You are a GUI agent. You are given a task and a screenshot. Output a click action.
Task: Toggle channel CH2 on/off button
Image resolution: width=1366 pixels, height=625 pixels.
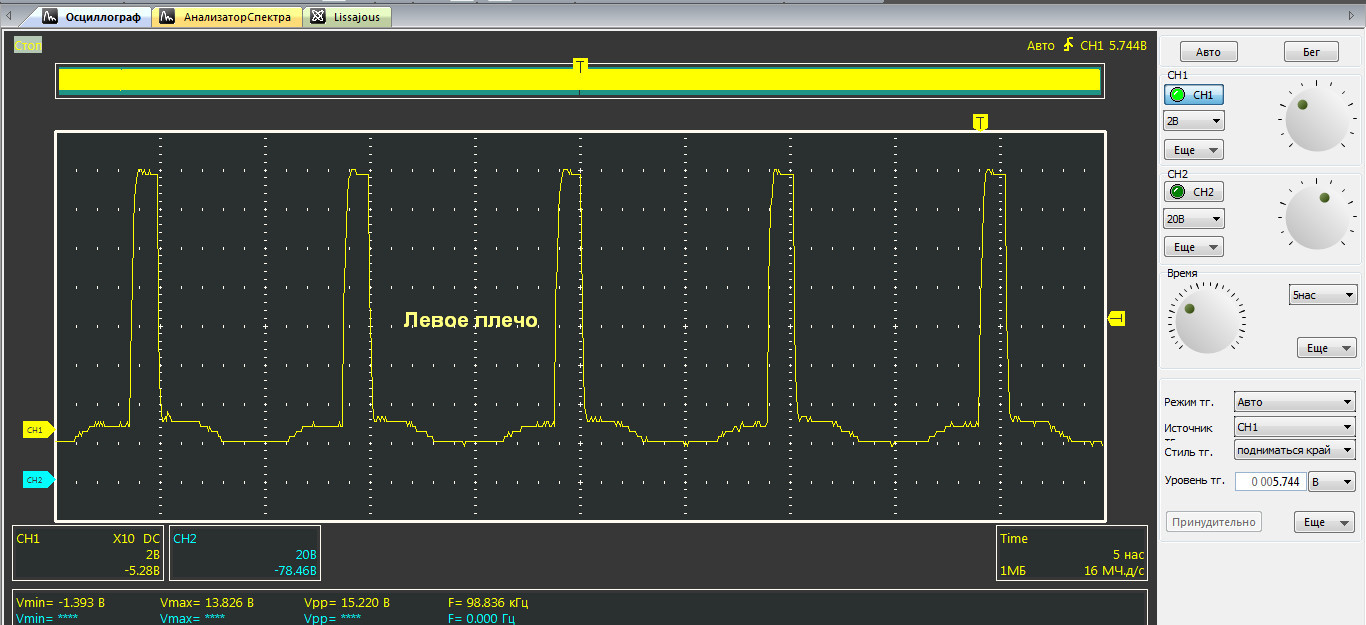point(1193,192)
